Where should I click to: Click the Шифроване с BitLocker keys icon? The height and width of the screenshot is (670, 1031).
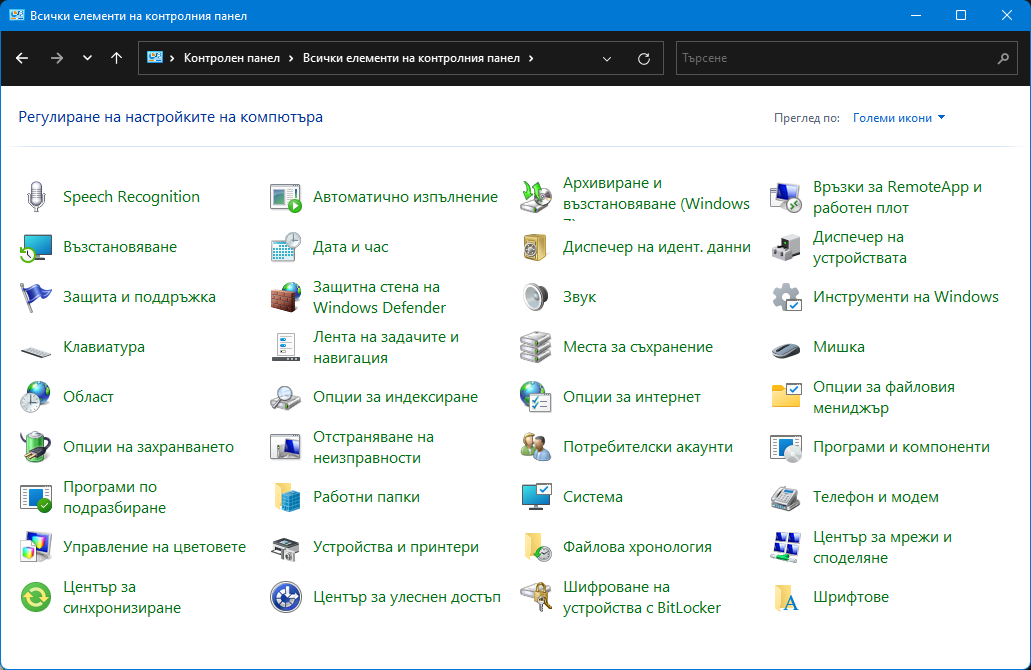click(x=536, y=597)
